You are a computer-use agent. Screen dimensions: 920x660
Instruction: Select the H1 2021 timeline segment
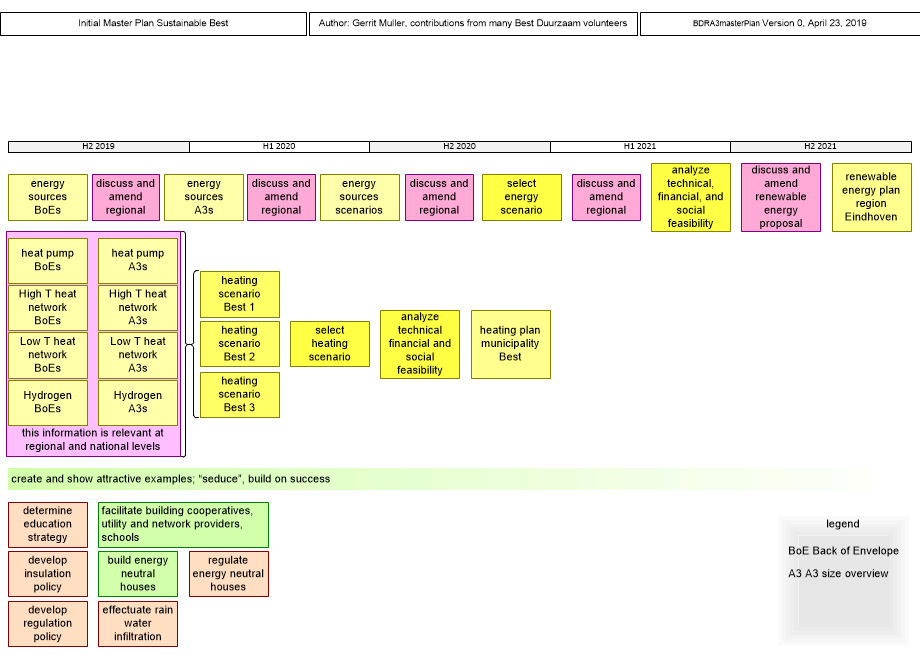click(x=640, y=147)
